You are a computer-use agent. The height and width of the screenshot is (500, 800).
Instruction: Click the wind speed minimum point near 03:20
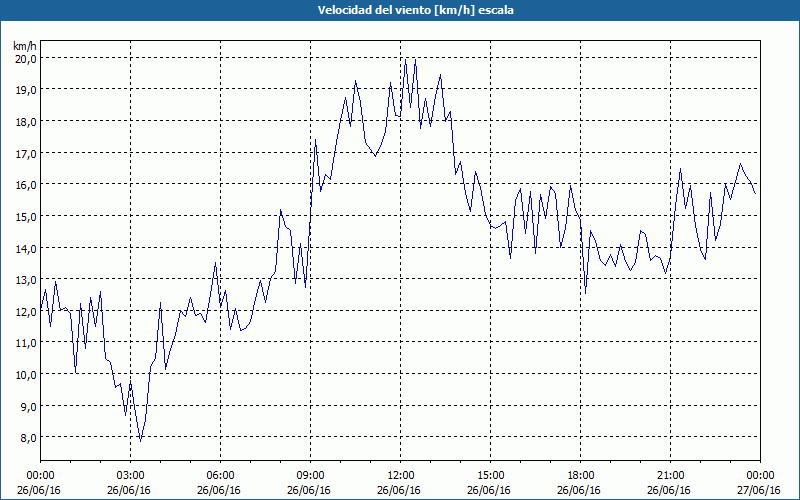(x=140, y=441)
